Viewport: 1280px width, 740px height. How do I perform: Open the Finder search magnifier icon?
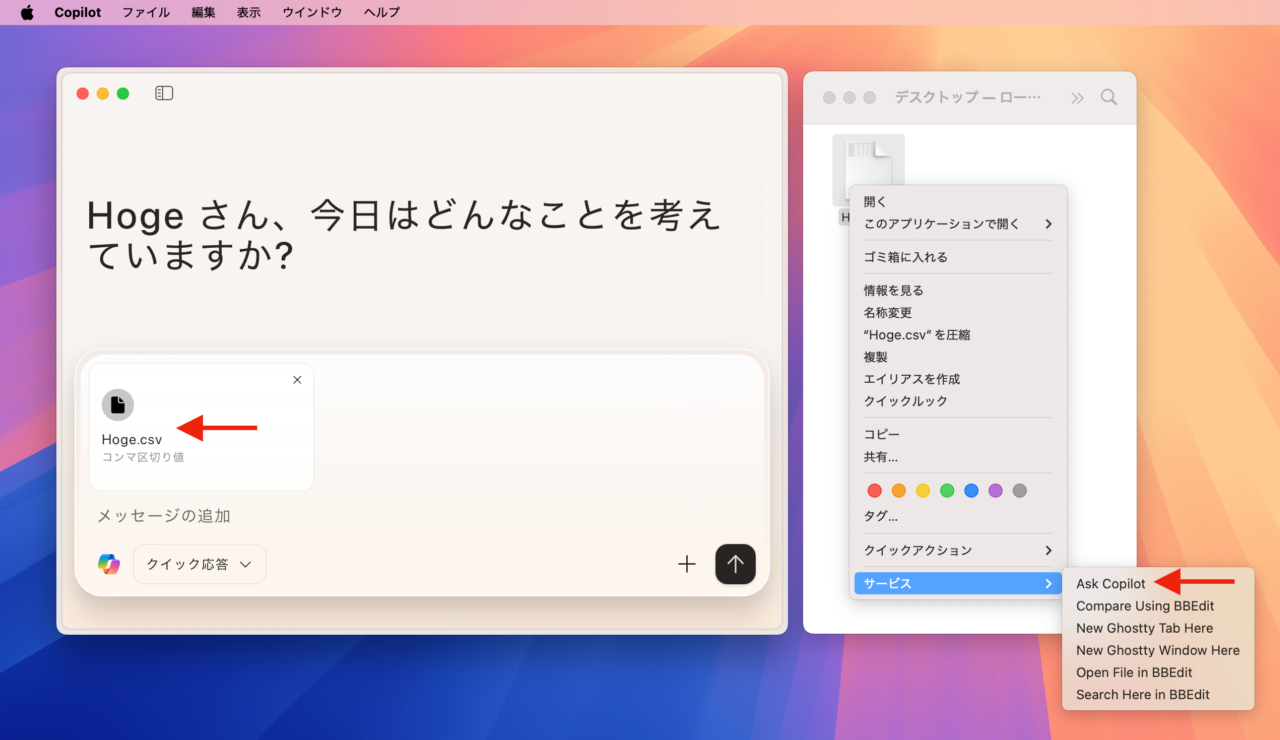[1109, 97]
